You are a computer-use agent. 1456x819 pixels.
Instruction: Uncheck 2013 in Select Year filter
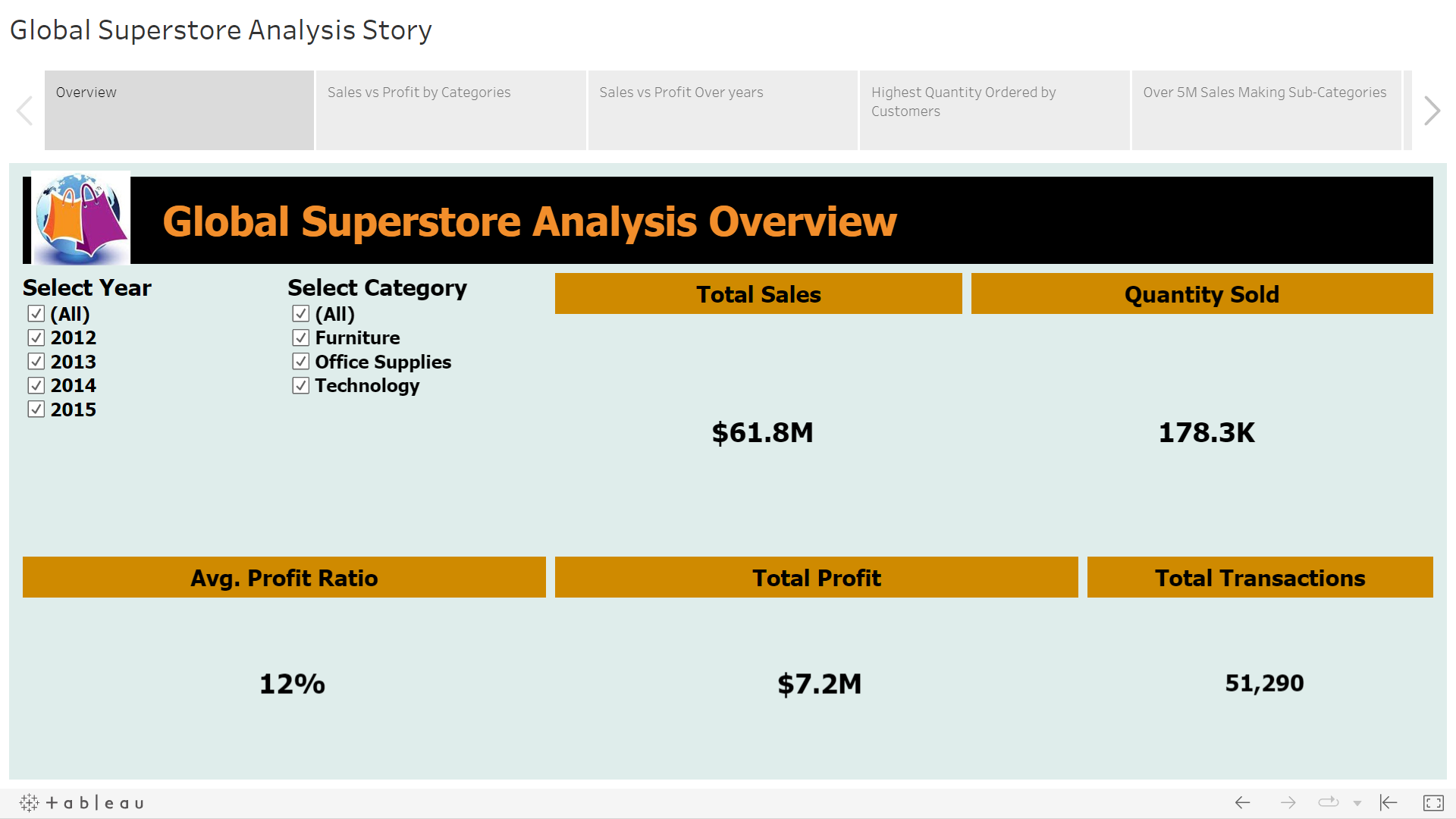click(x=36, y=362)
